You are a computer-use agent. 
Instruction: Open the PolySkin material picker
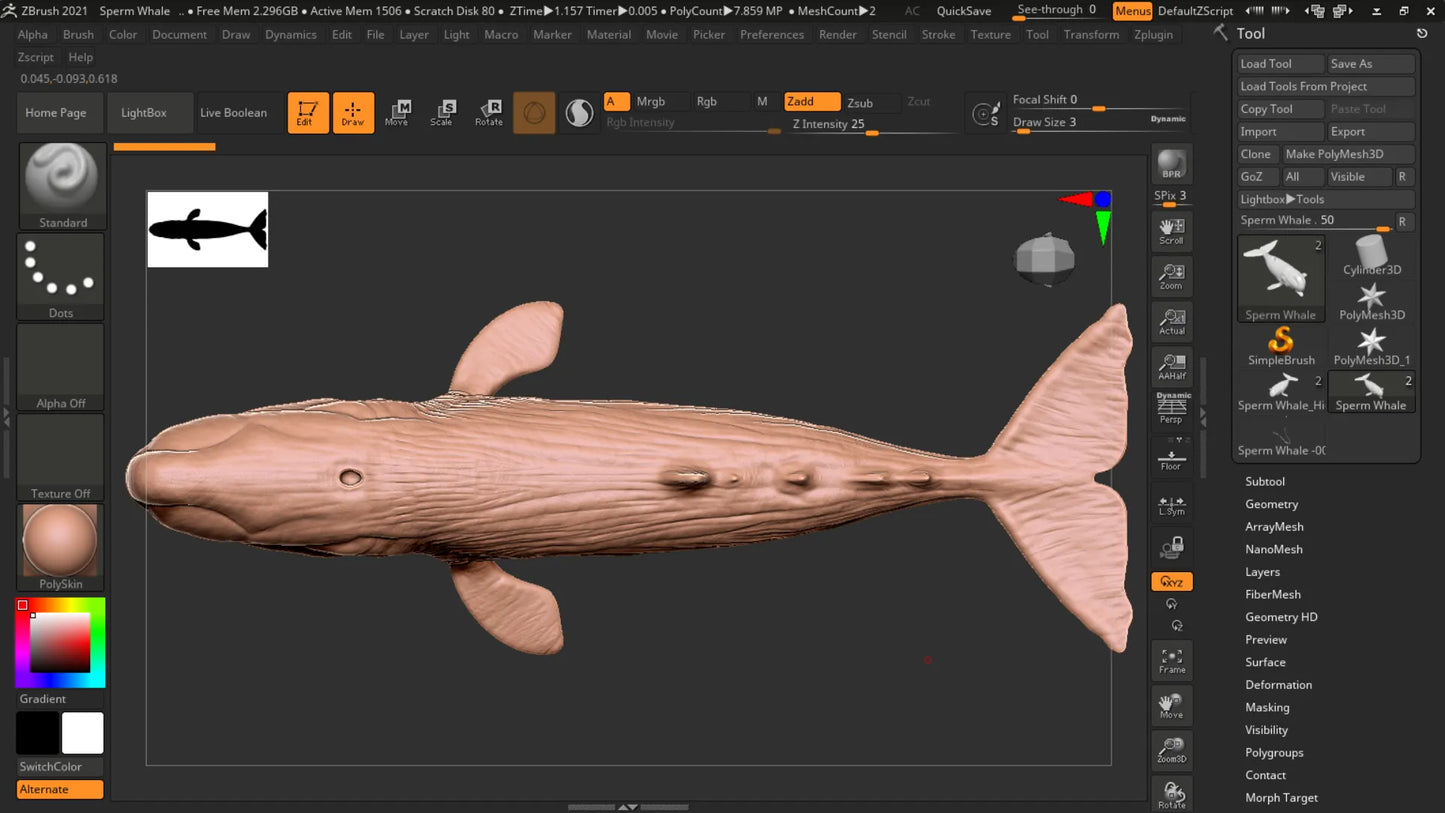(x=61, y=547)
